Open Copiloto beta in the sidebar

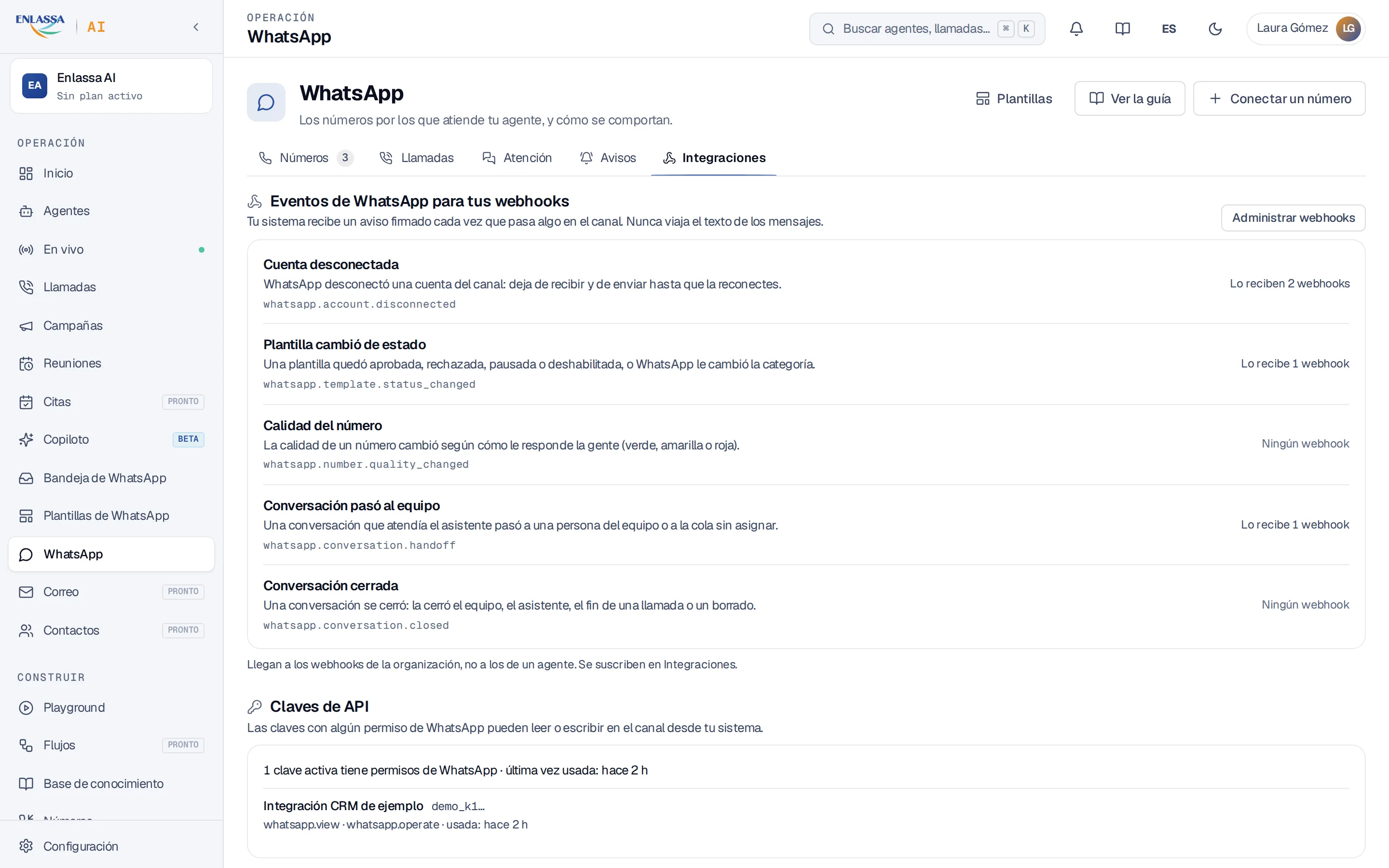(x=111, y=440)
